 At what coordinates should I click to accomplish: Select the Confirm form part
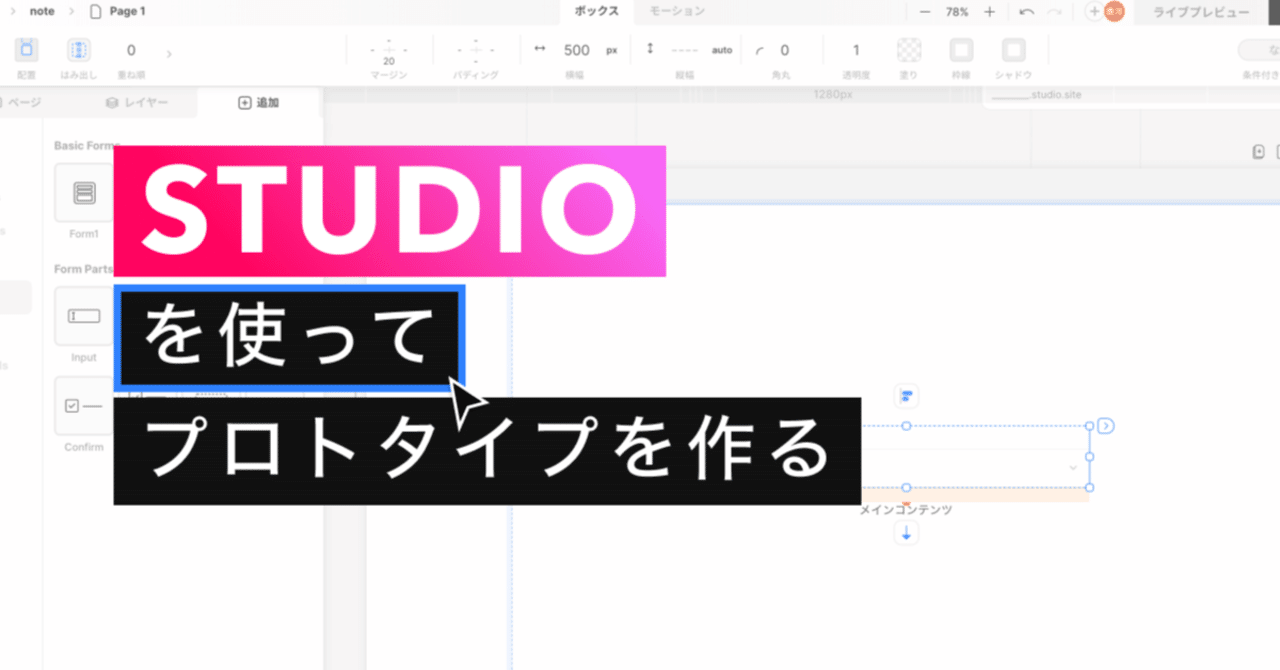coord(84,405)
